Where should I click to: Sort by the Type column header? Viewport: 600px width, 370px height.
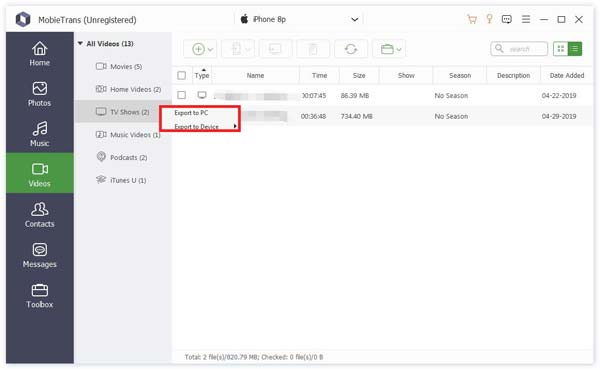202,75
